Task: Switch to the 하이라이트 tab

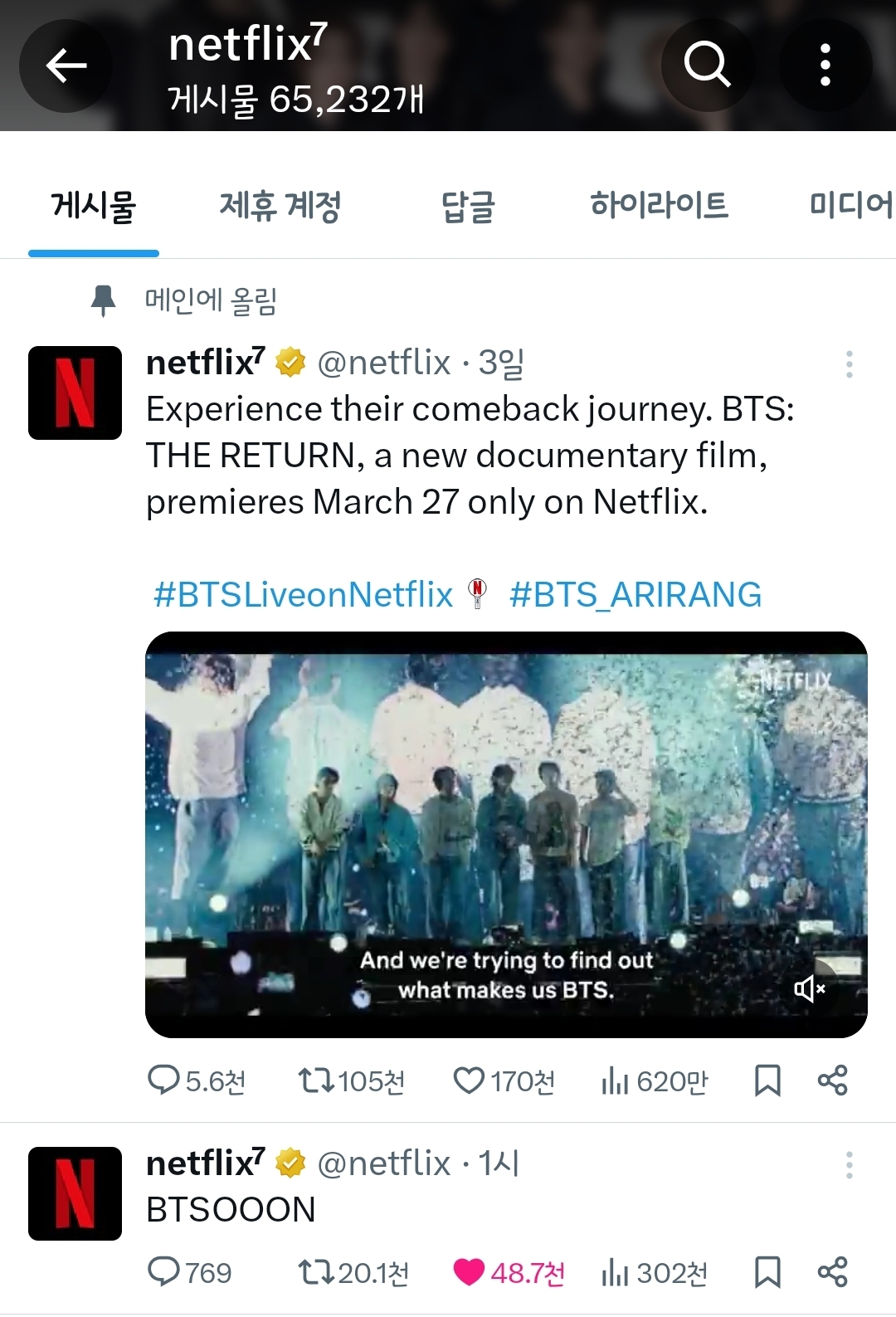Action: [659, 206]
